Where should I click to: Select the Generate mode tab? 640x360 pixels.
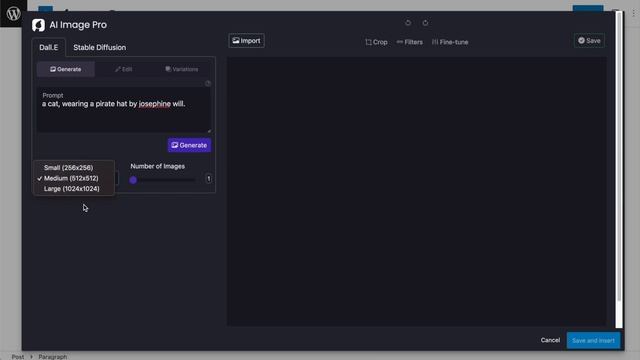[66, 69]
